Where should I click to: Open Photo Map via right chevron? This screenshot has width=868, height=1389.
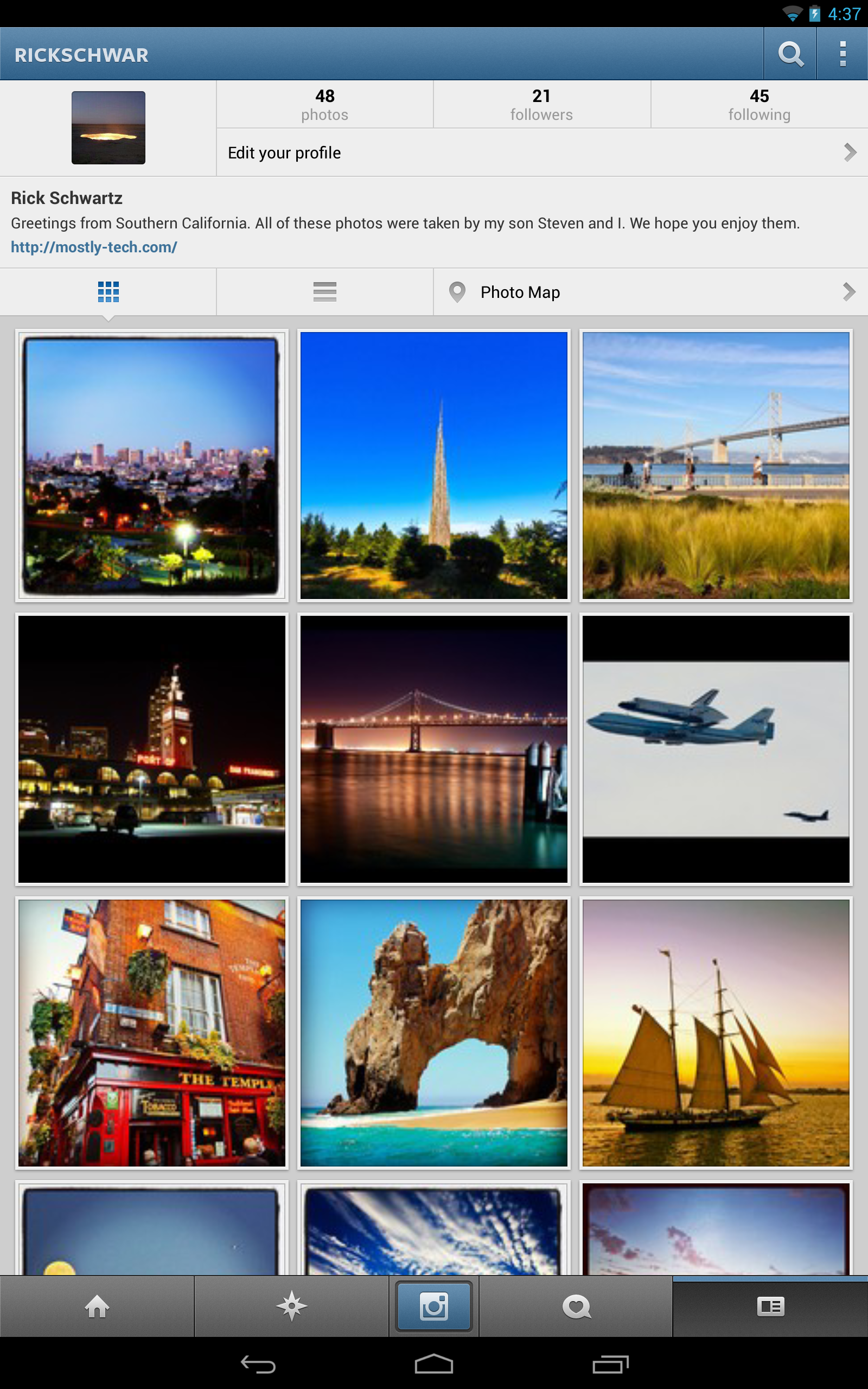tap(848, 291)
